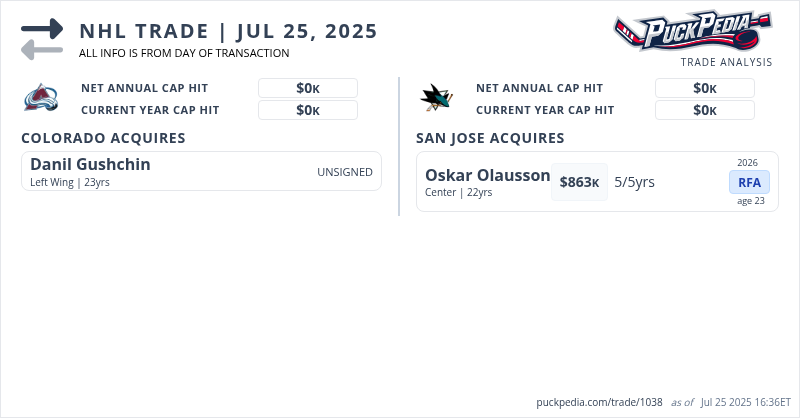Click the puckpedia.com/trade/1038 link
Screen dimensions: 800x418
599,402
